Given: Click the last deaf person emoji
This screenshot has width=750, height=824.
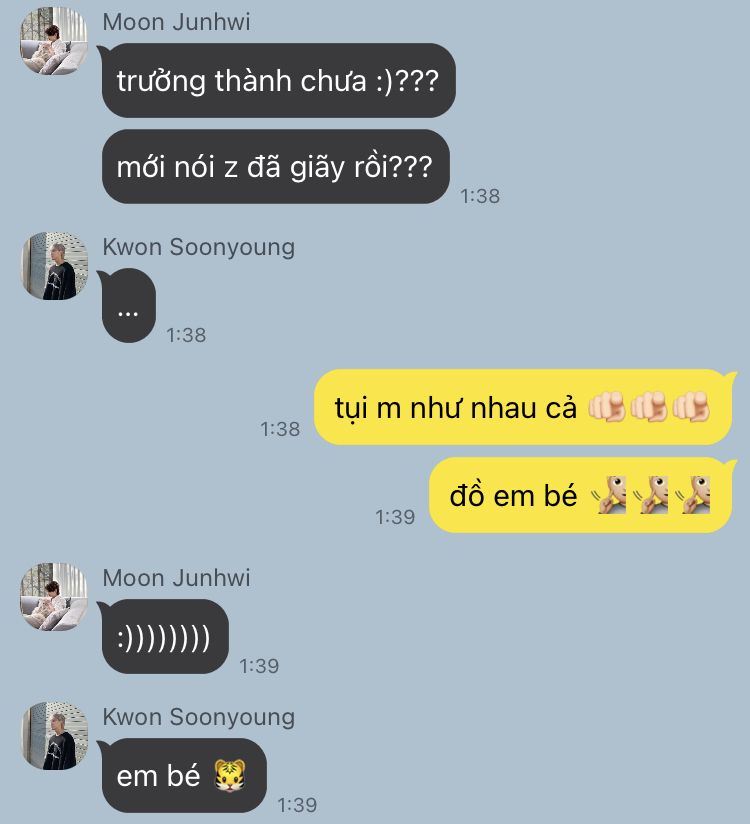Looking at the screenshot, I should tap(693, 495).
